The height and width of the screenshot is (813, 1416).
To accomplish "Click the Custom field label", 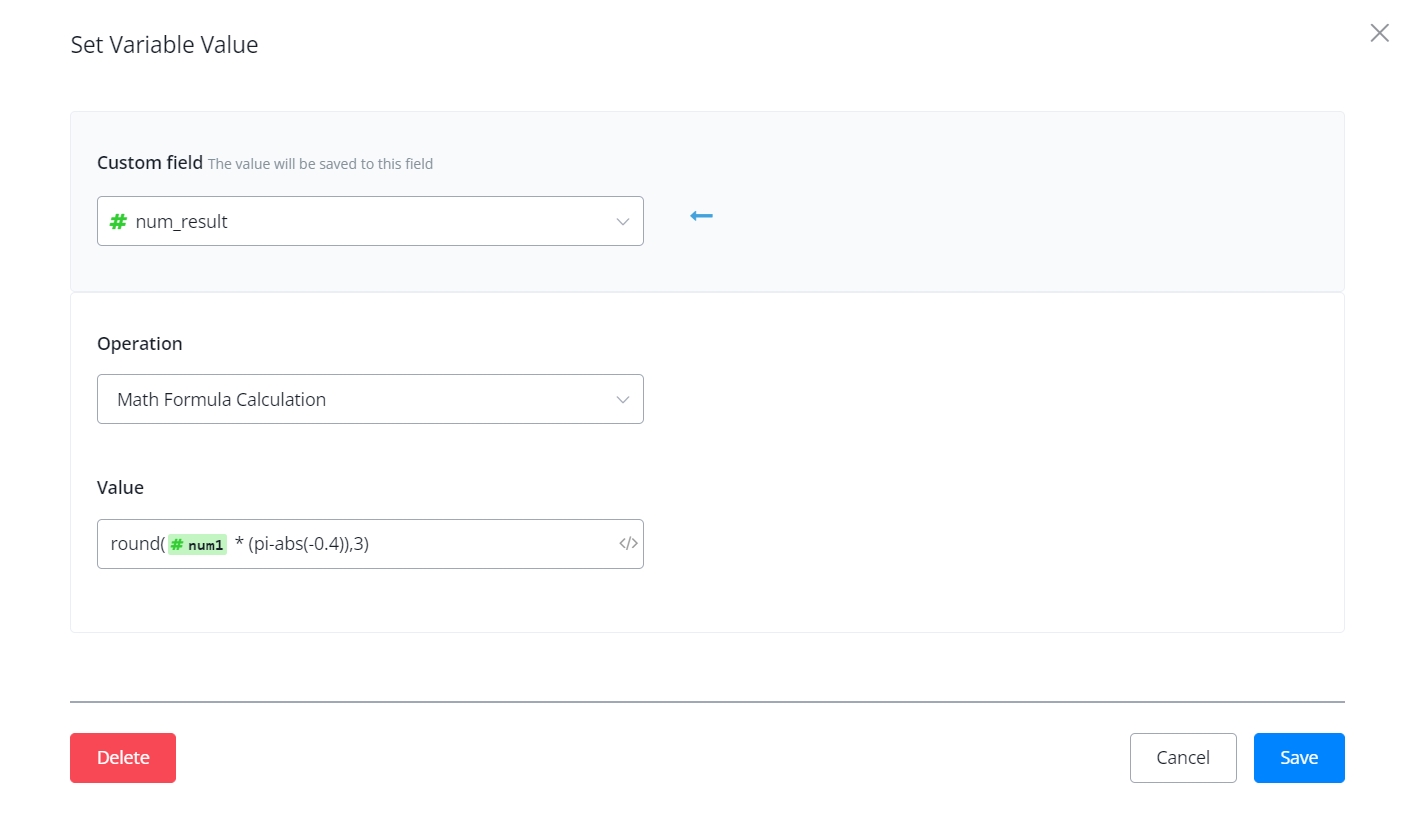I will tap(149, 163).
